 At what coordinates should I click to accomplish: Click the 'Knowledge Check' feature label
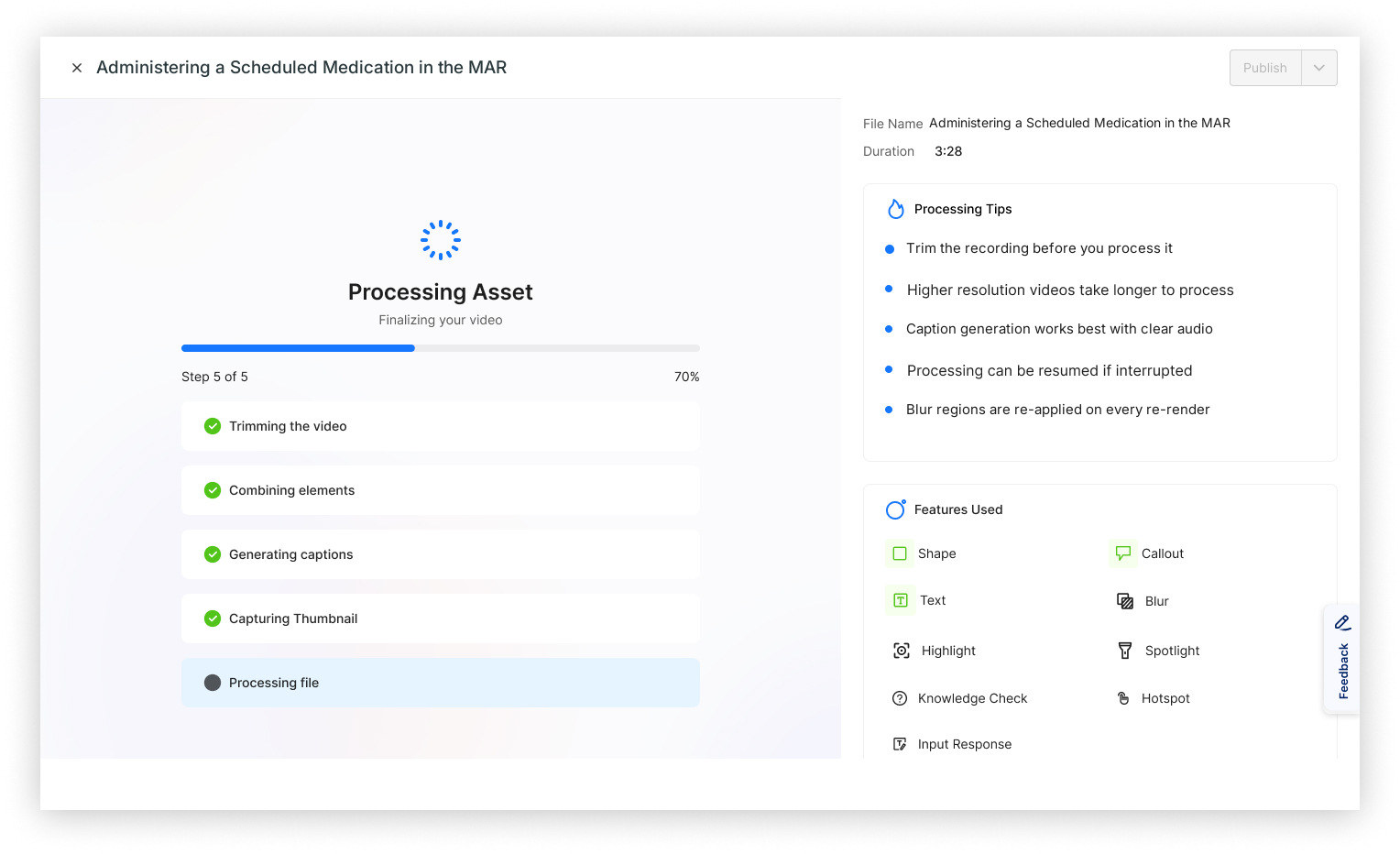(972, 698)
